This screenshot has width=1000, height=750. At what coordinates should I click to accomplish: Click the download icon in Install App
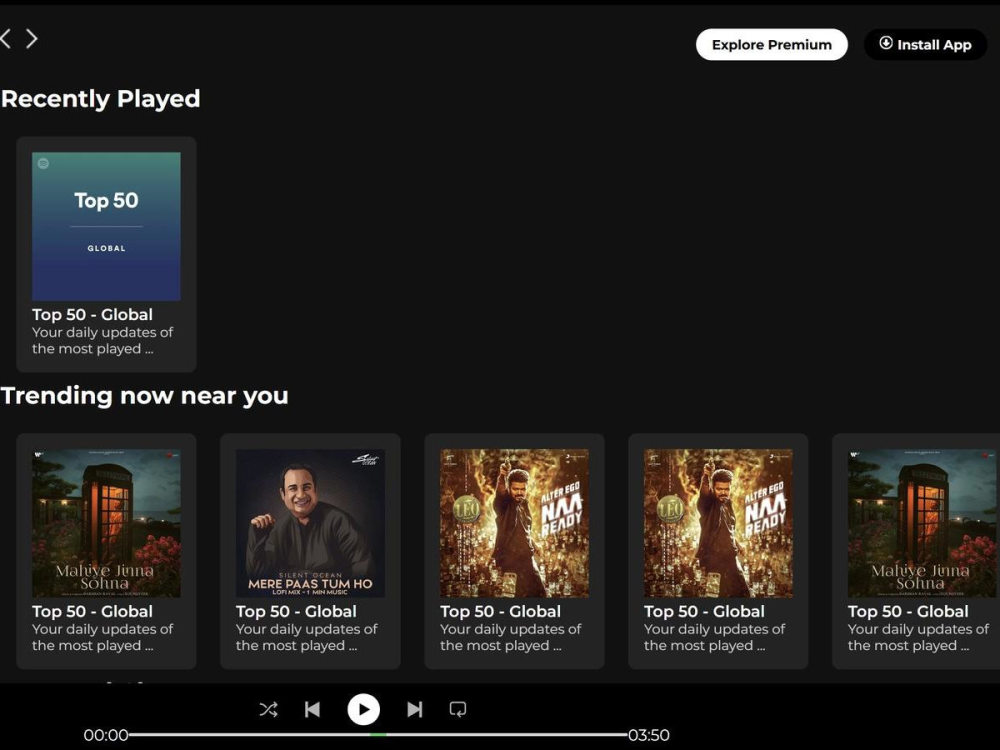coord(886,43)
